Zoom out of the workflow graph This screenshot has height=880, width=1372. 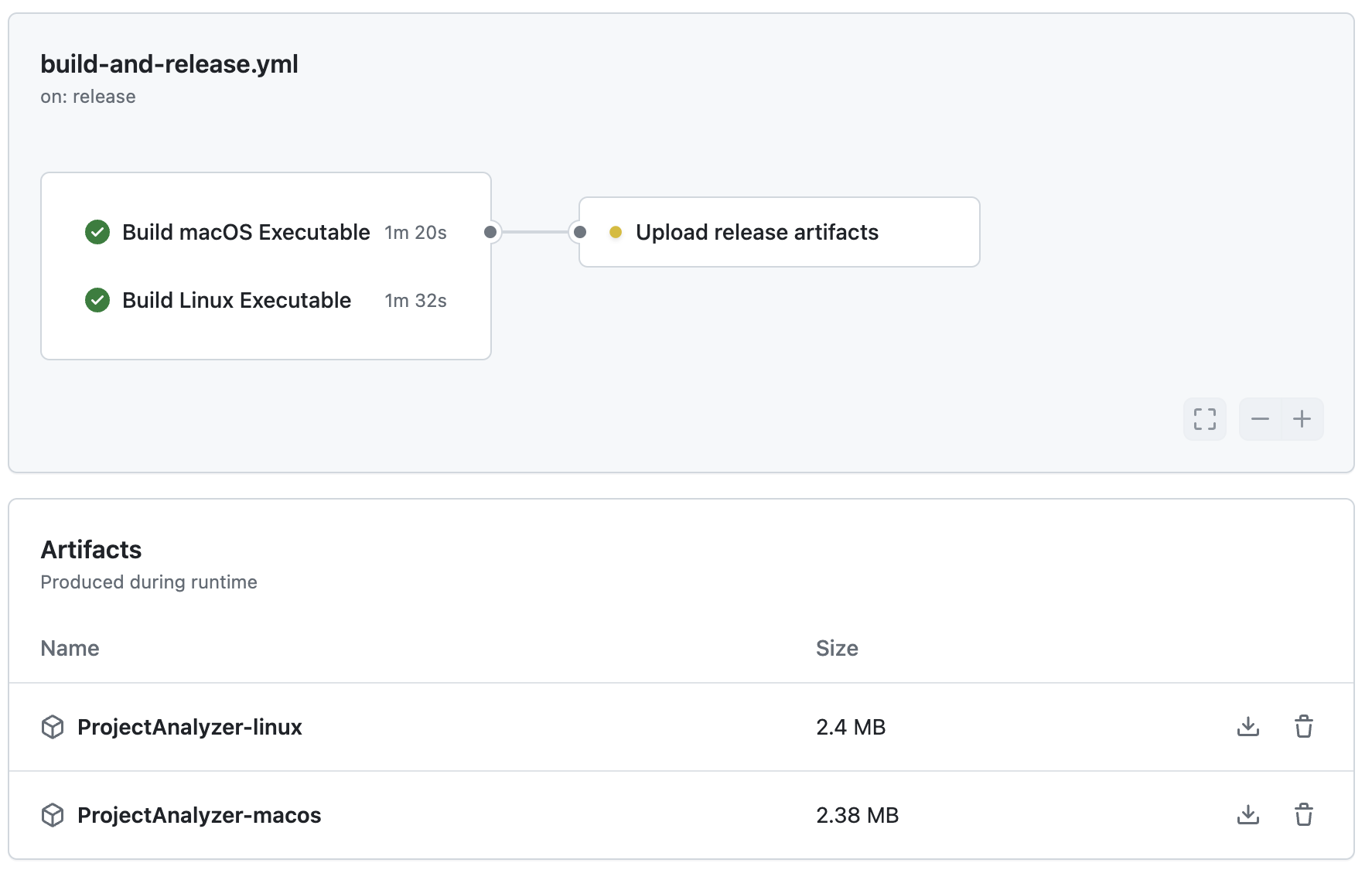[x=1260, y=419]
